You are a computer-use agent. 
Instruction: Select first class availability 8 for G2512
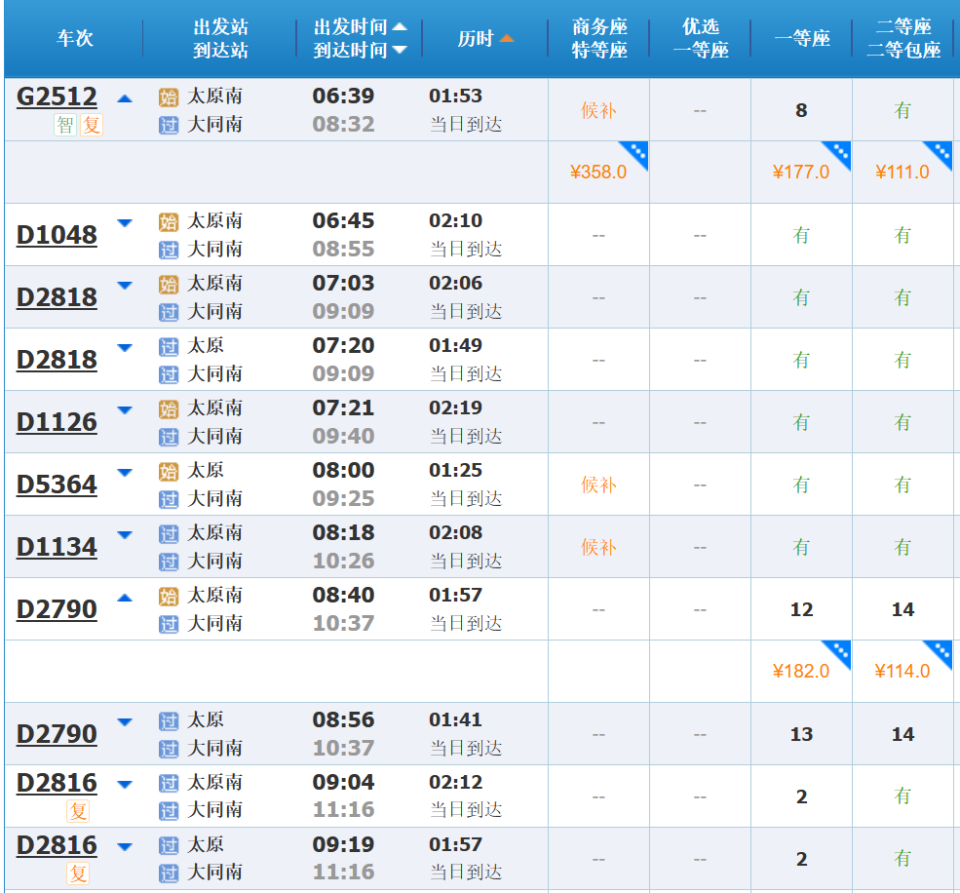click(x=801, y=111)
